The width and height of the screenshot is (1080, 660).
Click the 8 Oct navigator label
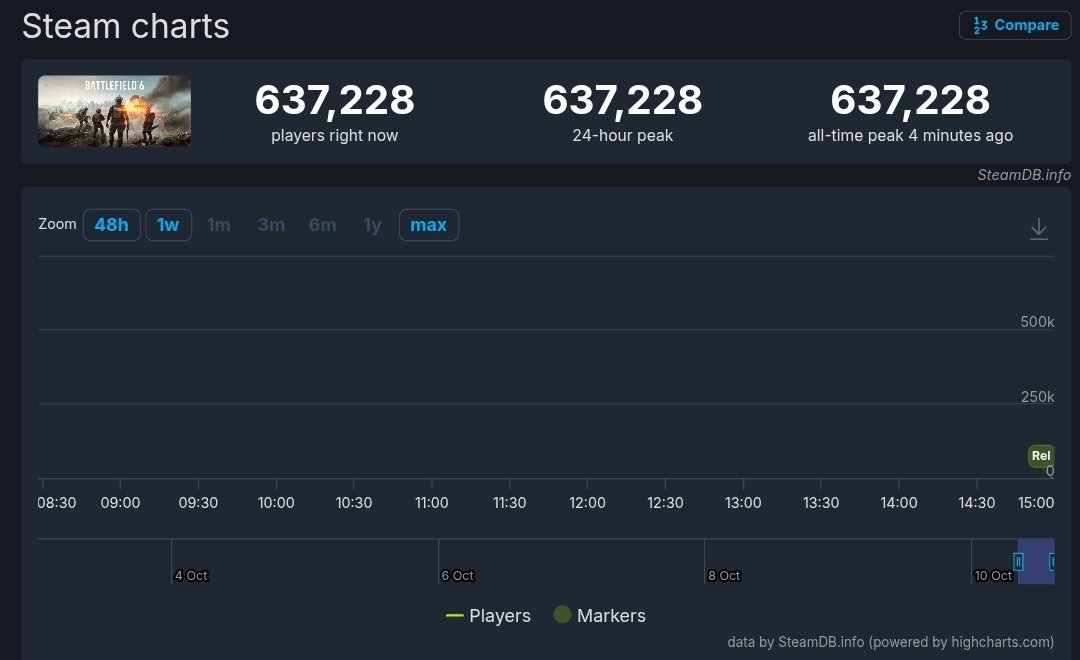pyautogui.click(x=724, y=575)
